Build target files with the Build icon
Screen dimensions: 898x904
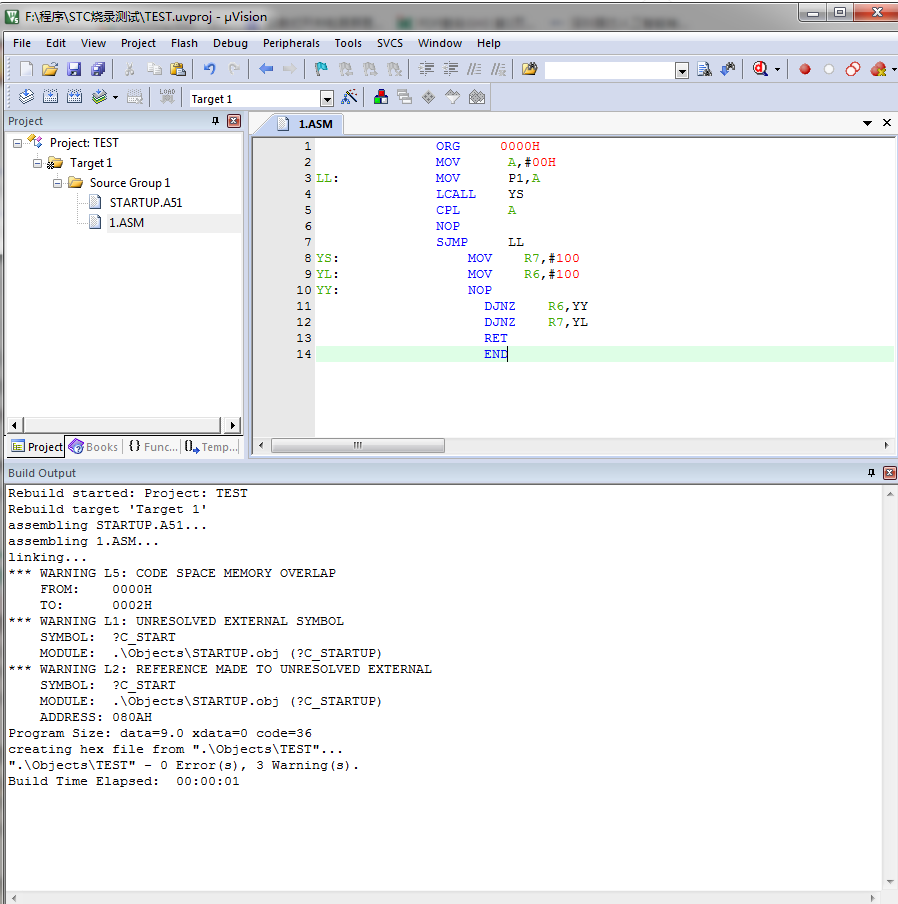point(50,97)
